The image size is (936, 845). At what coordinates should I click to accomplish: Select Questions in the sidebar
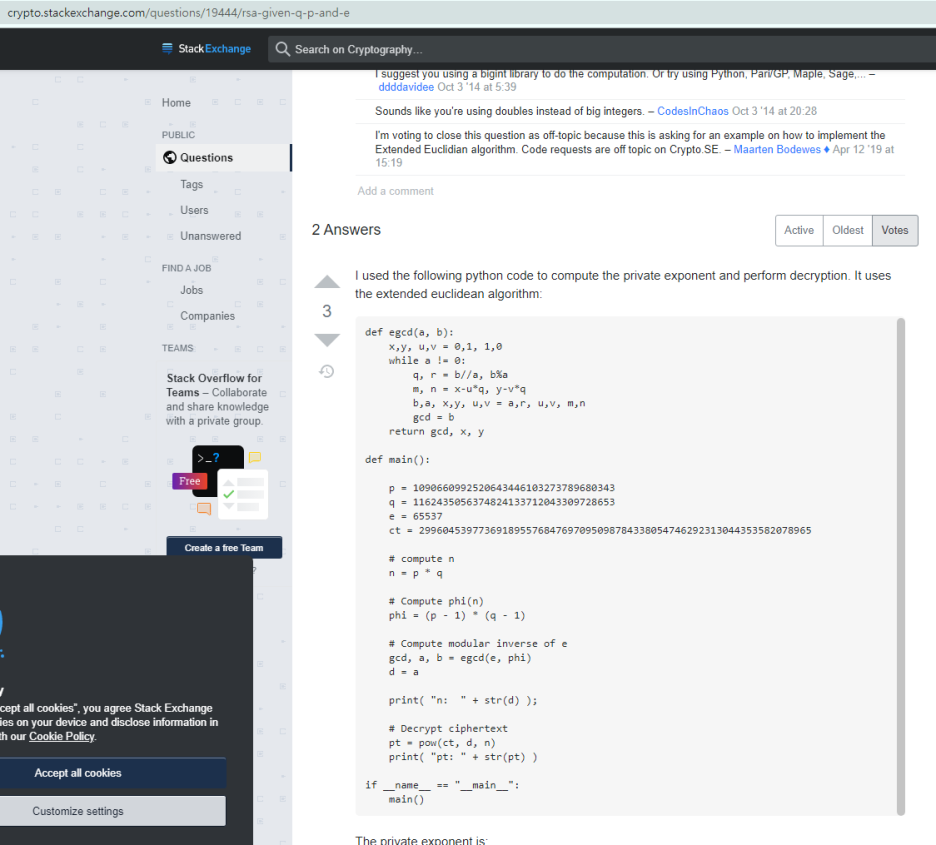coord(224,158)
